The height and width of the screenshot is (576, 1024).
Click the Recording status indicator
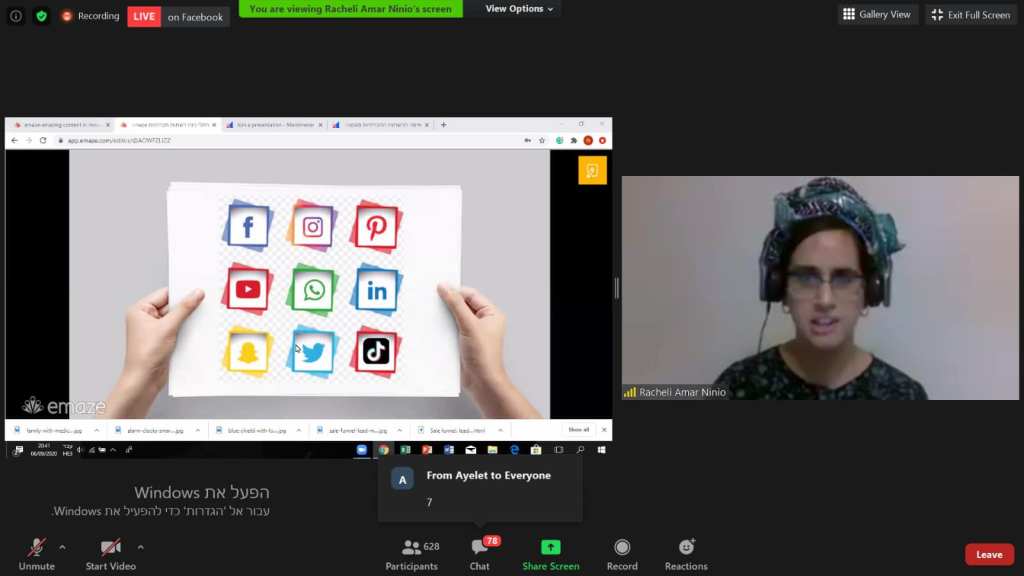(x=90, y=16)
